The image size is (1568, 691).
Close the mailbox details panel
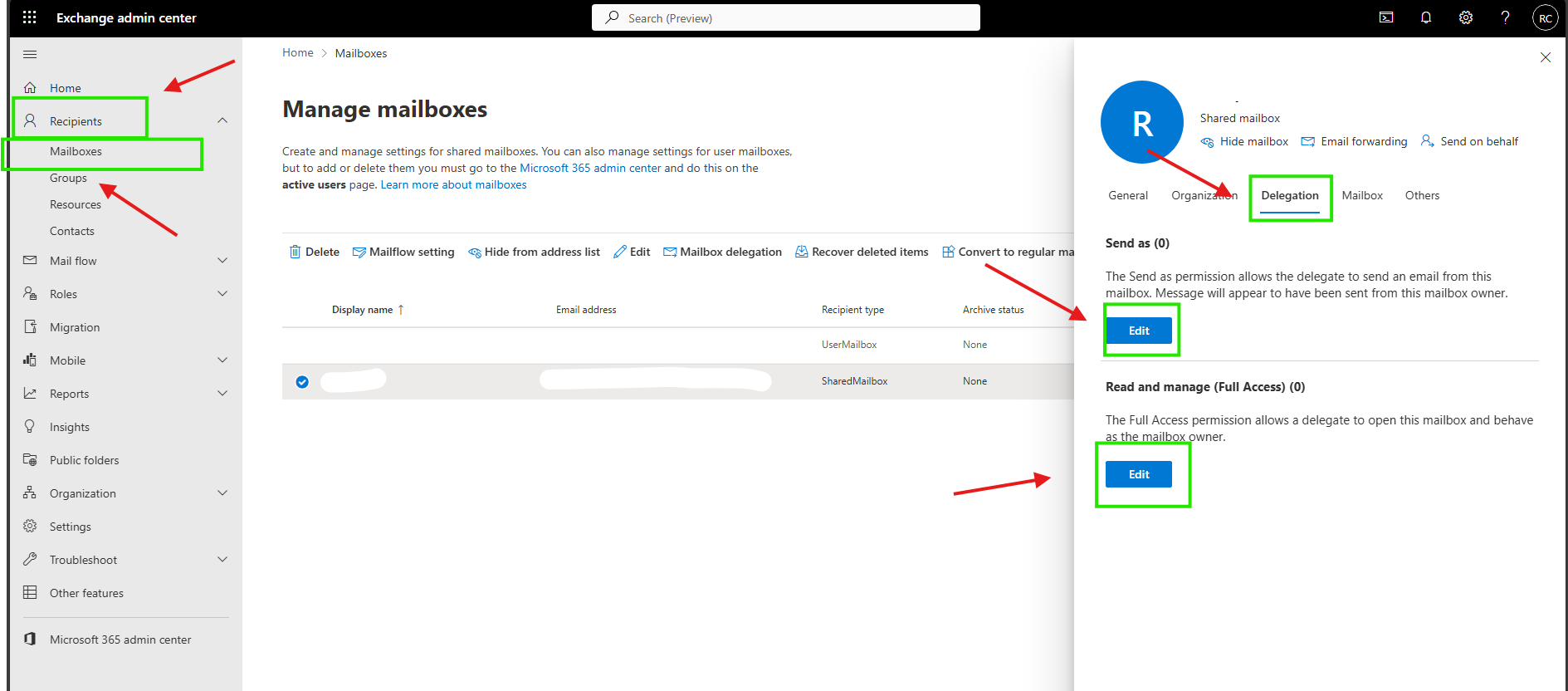pos(1545,57)
